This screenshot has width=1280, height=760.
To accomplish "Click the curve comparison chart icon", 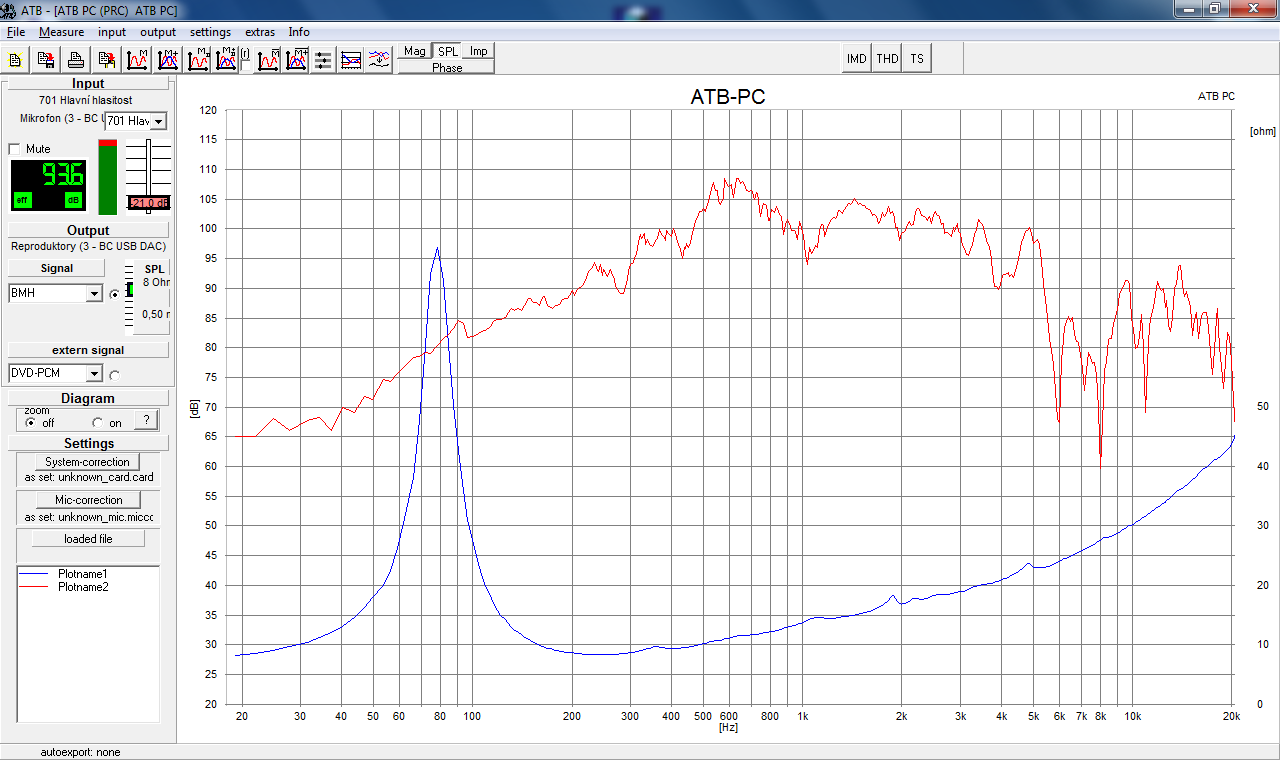I will [351, 60].
